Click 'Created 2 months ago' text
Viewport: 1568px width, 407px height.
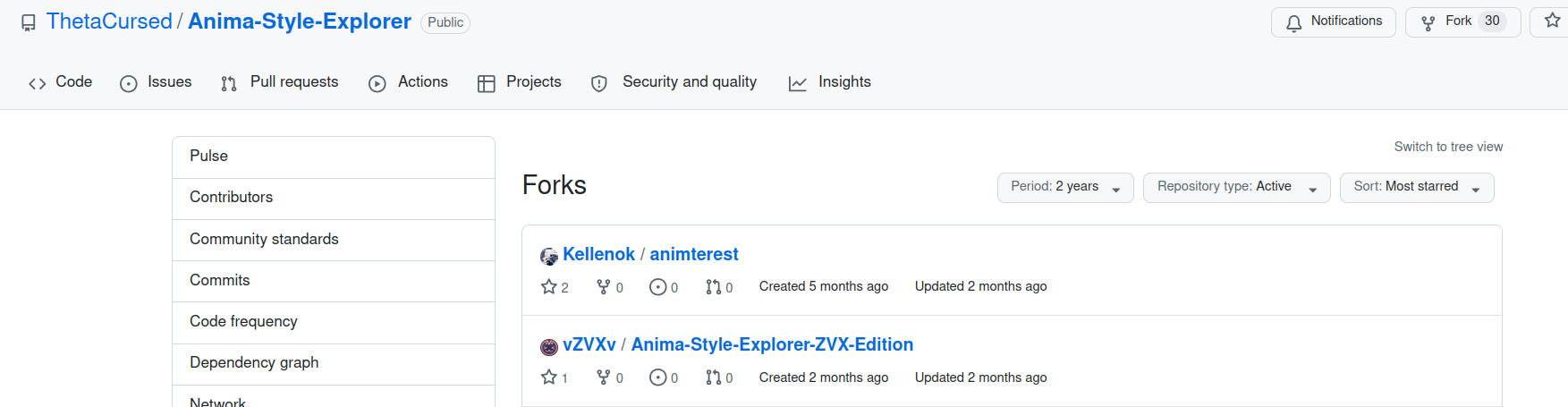[x=824, y=377]
